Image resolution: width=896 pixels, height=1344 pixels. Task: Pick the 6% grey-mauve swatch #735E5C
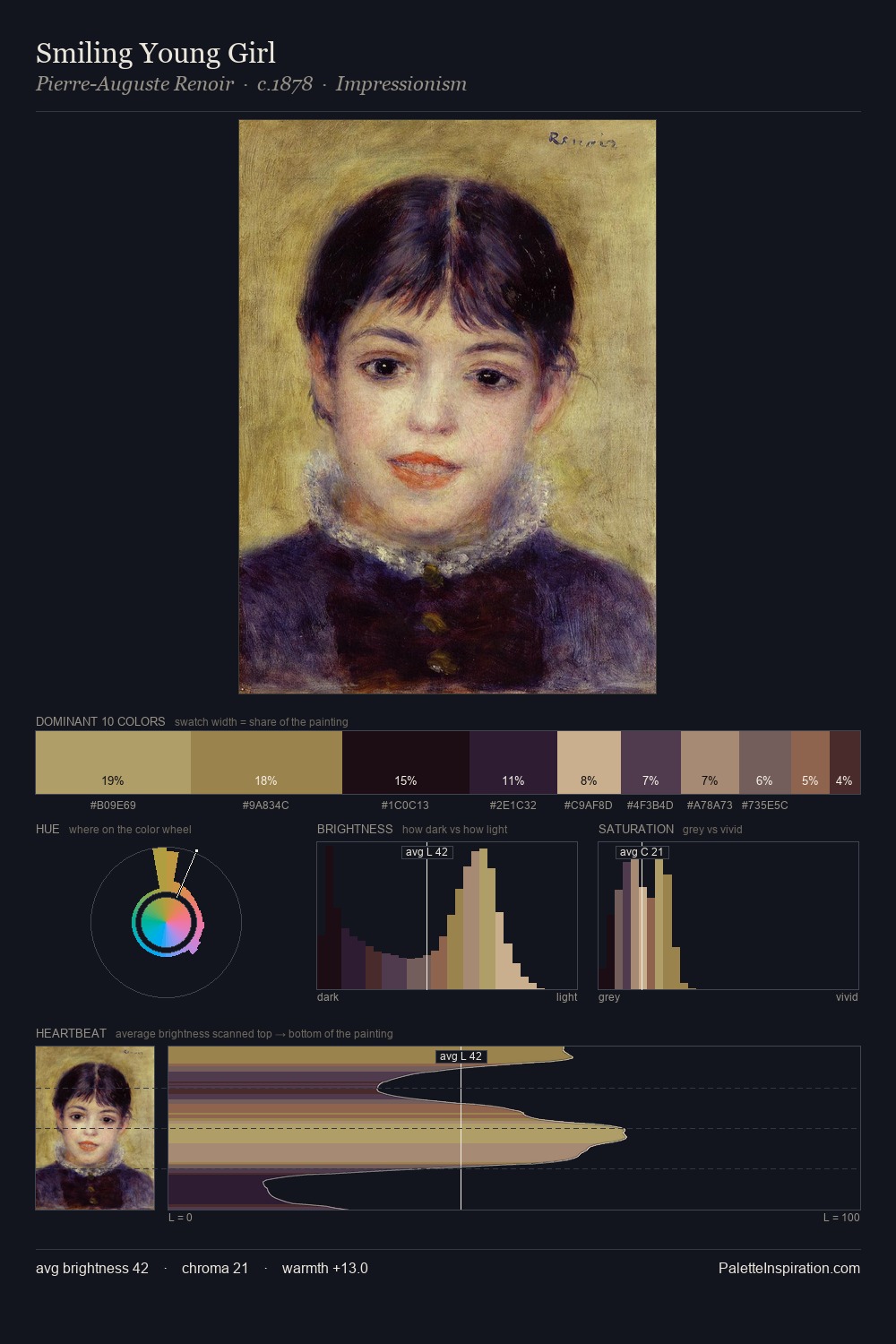point(765,762)
